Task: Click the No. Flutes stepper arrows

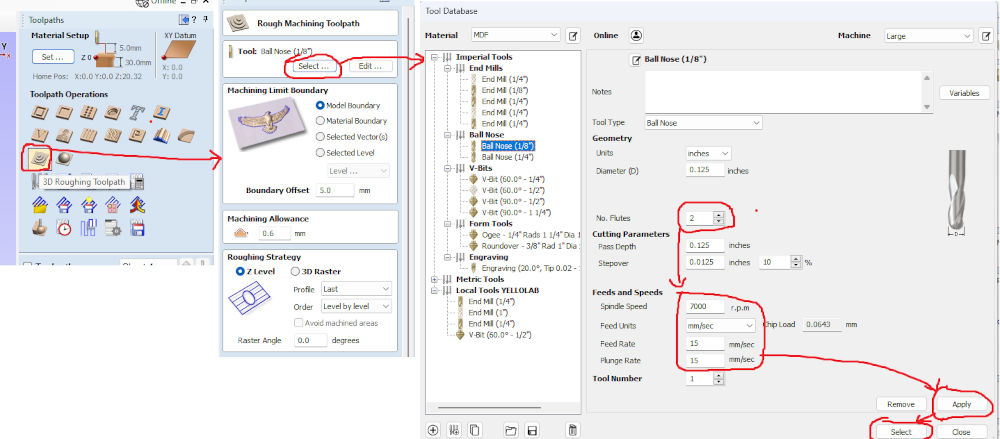Action: [x=719, y=218]
